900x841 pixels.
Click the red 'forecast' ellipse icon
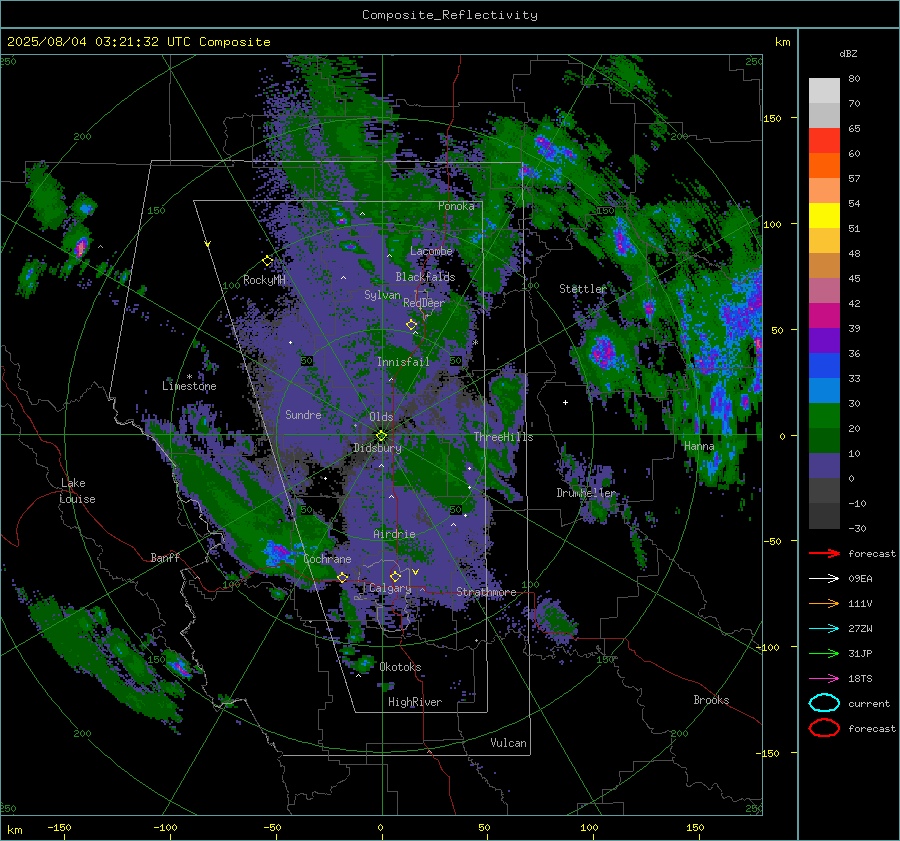(x=824, y=728)
